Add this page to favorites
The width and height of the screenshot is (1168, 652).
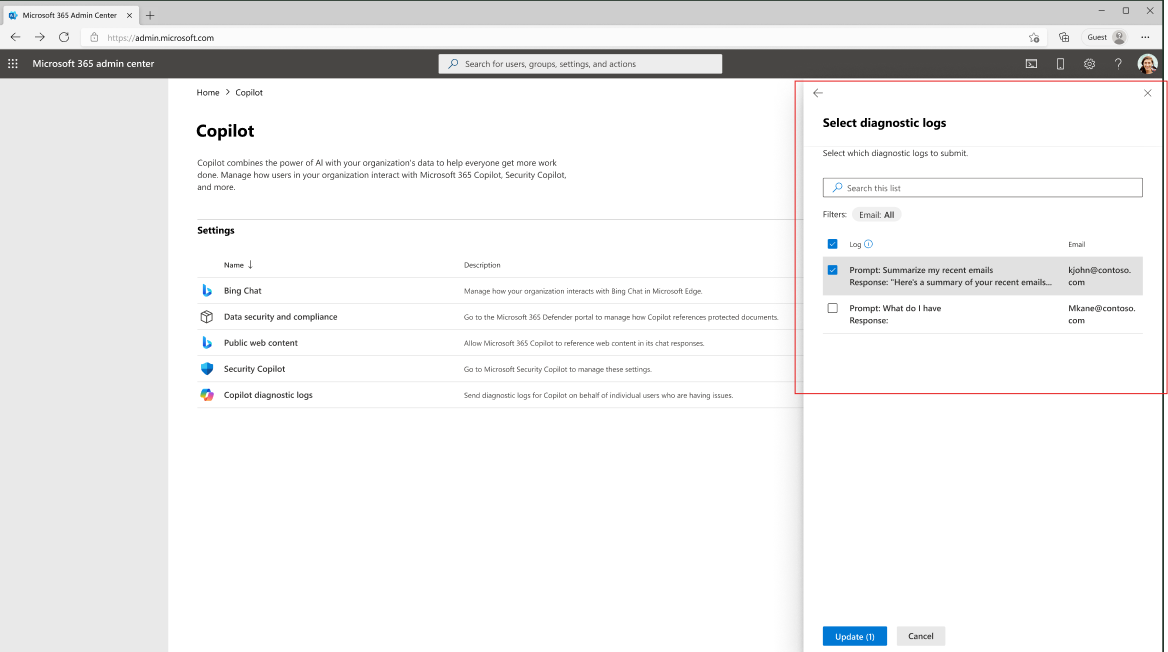pyautogui.click(x=1034, y=37)
